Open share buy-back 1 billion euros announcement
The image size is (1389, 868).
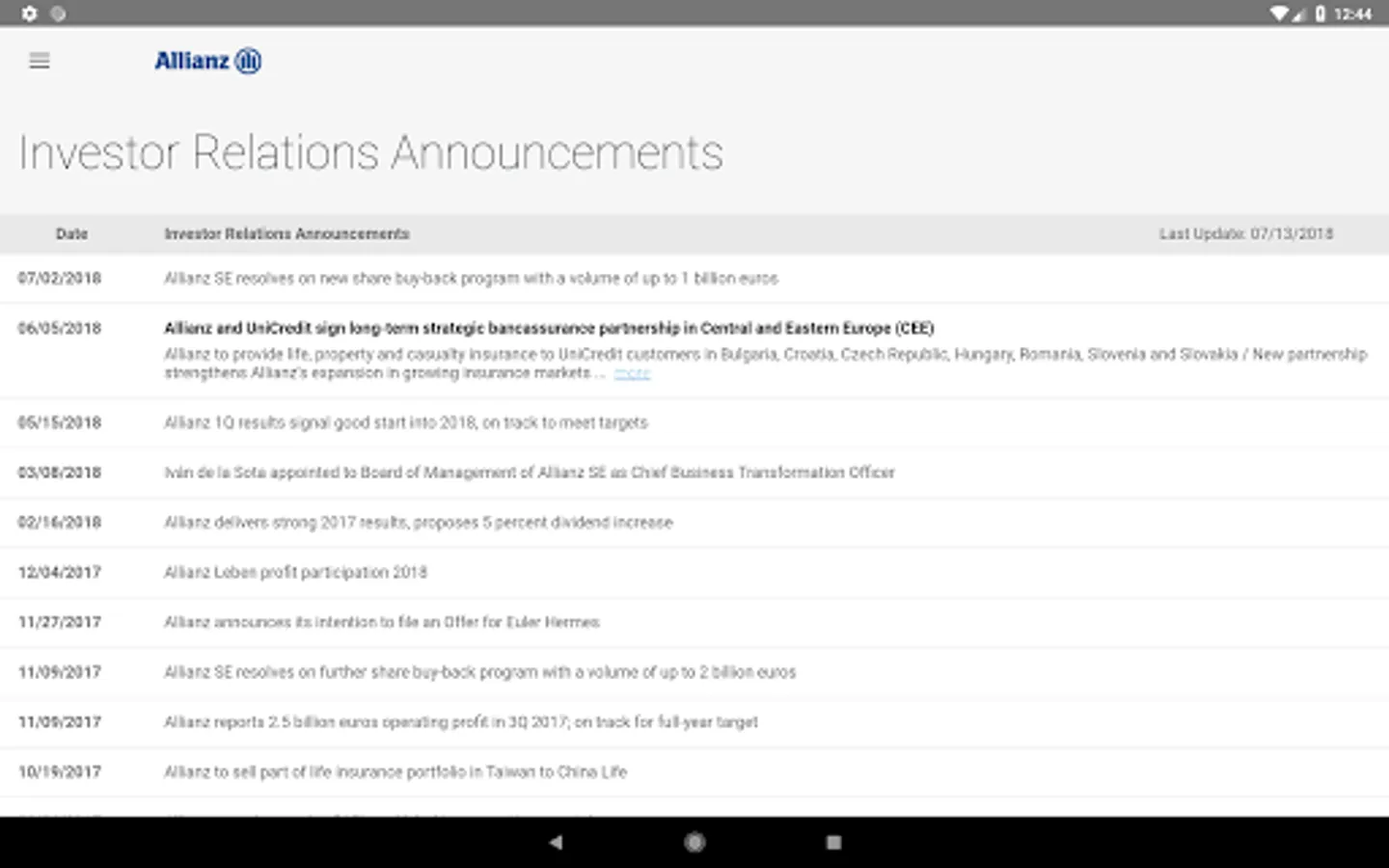(471, 279)
